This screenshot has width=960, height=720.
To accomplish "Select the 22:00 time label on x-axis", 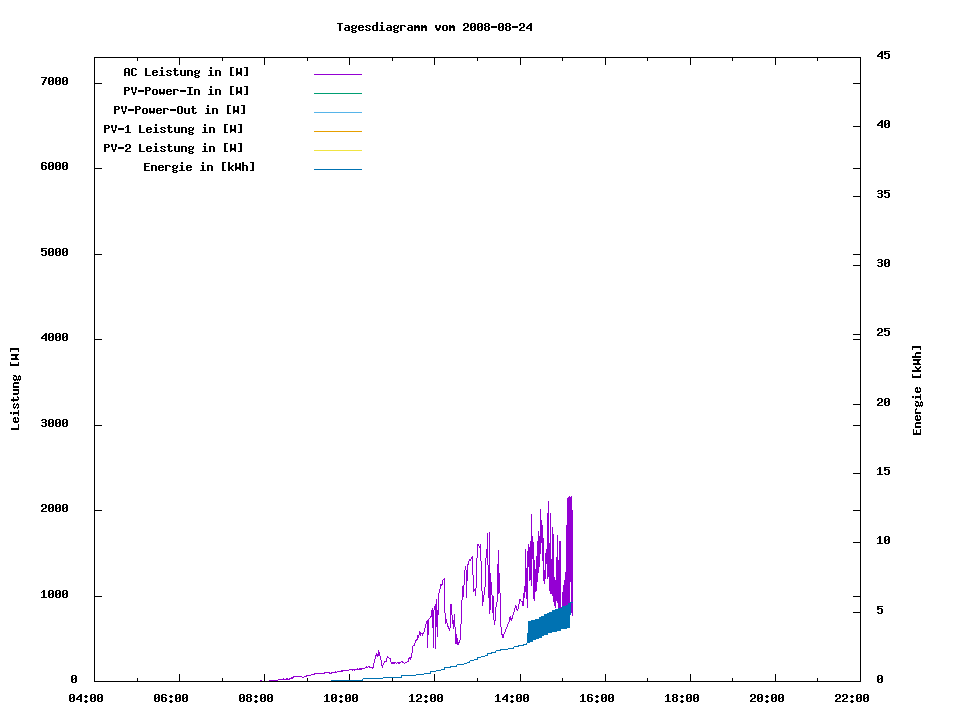I will [852, 698].
